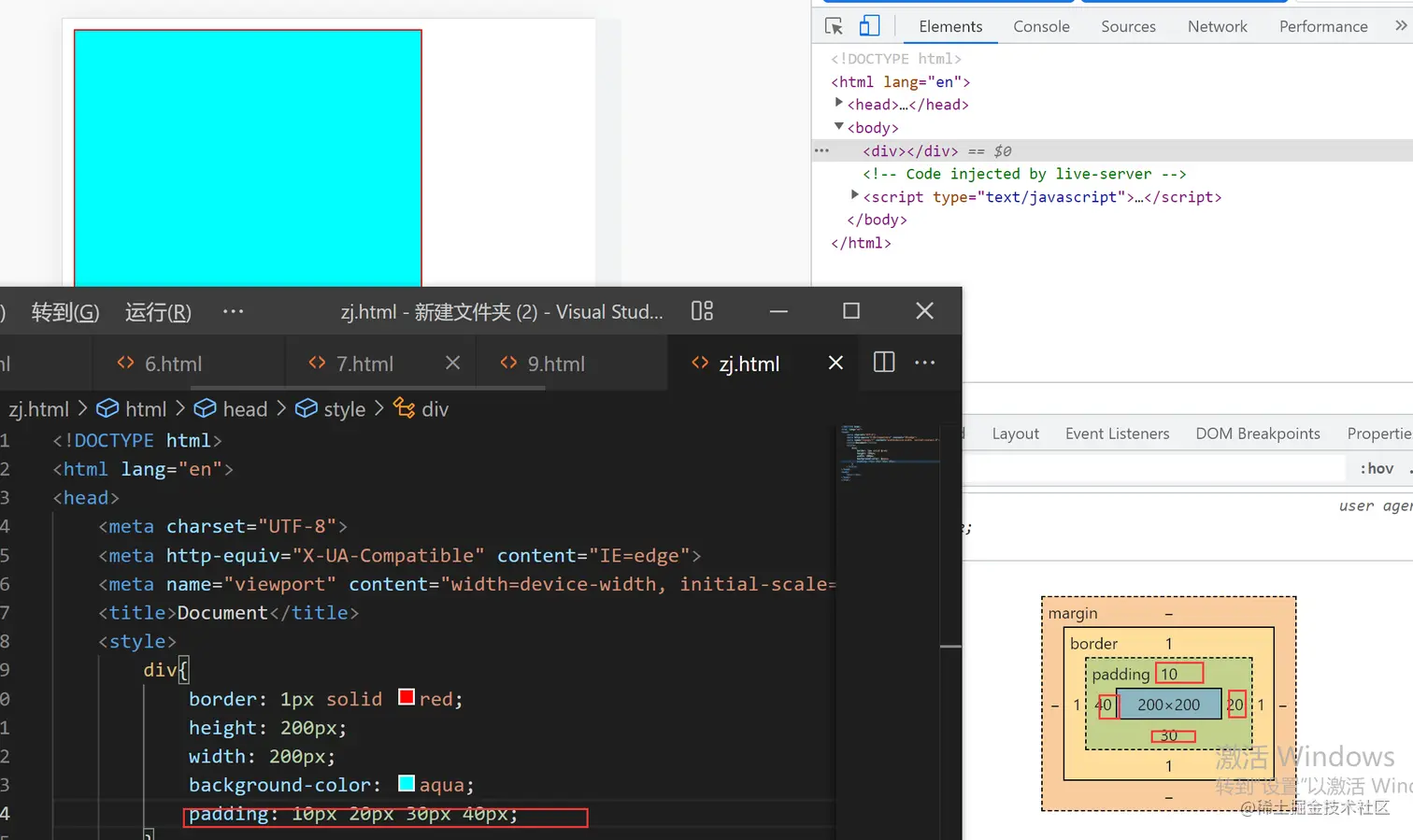The width and height of the screenshot is (1413, 840).
Task: Split the editor to the right
Action: point(884,363)
